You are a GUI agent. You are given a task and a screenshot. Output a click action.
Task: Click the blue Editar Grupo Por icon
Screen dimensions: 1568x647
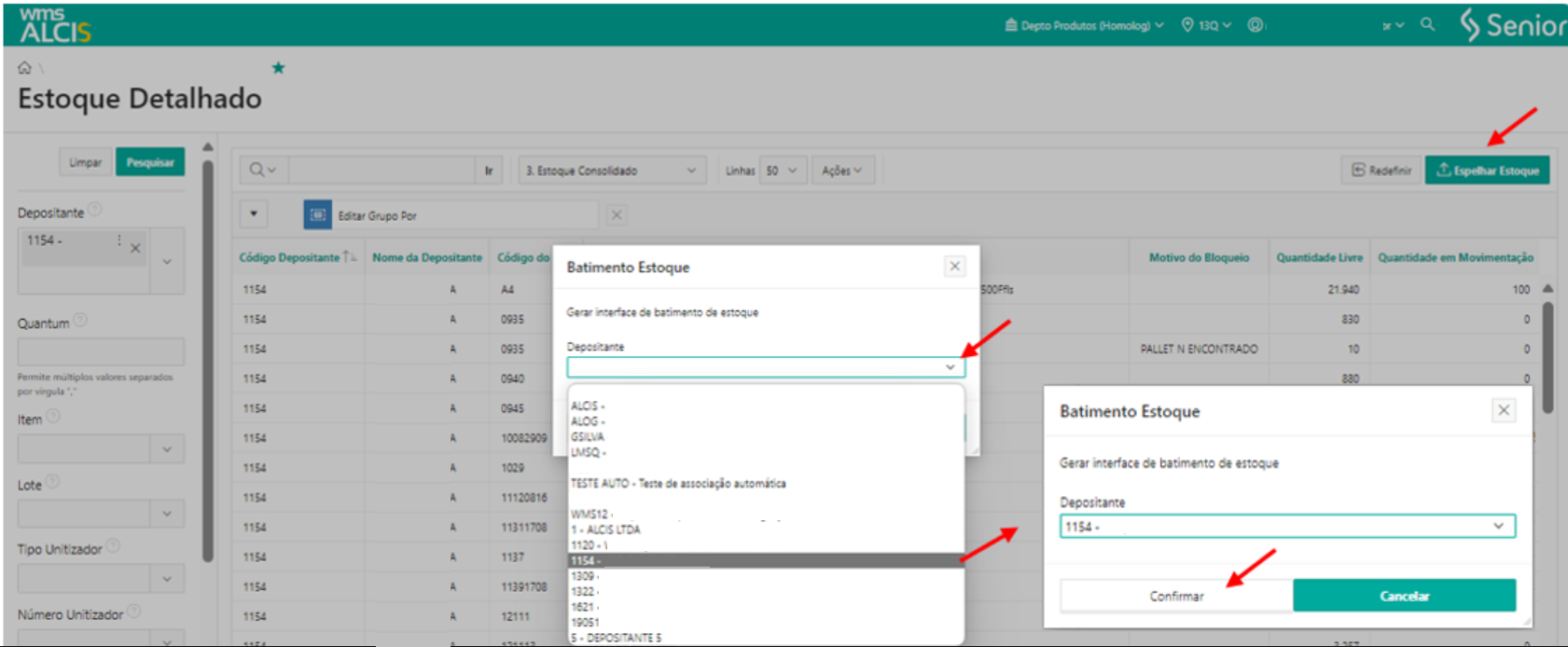click(x=317, y=215)
